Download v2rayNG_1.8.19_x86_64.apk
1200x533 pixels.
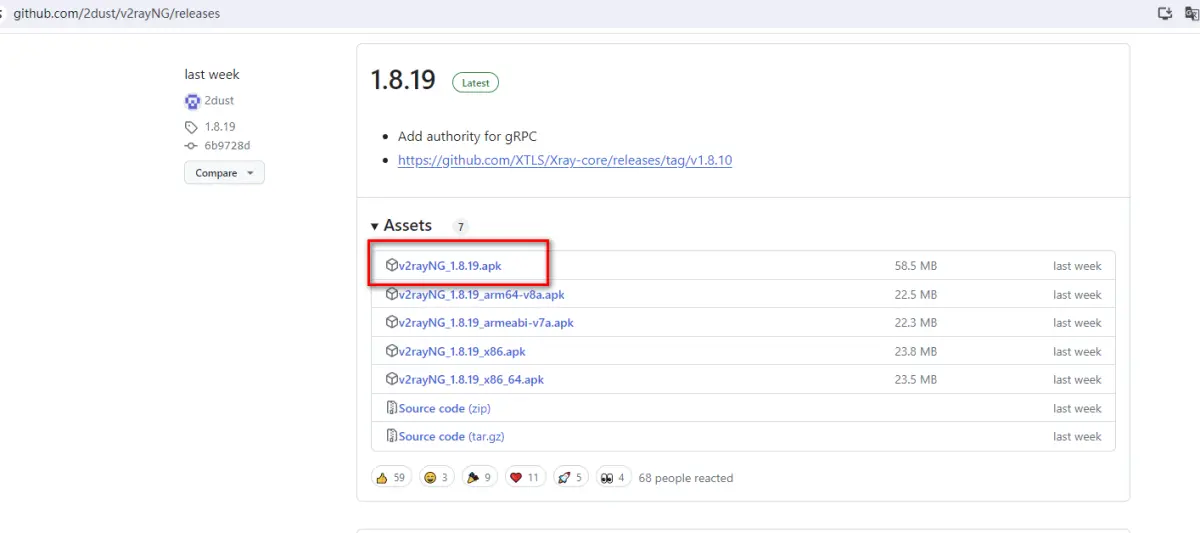tap(471, 380)
